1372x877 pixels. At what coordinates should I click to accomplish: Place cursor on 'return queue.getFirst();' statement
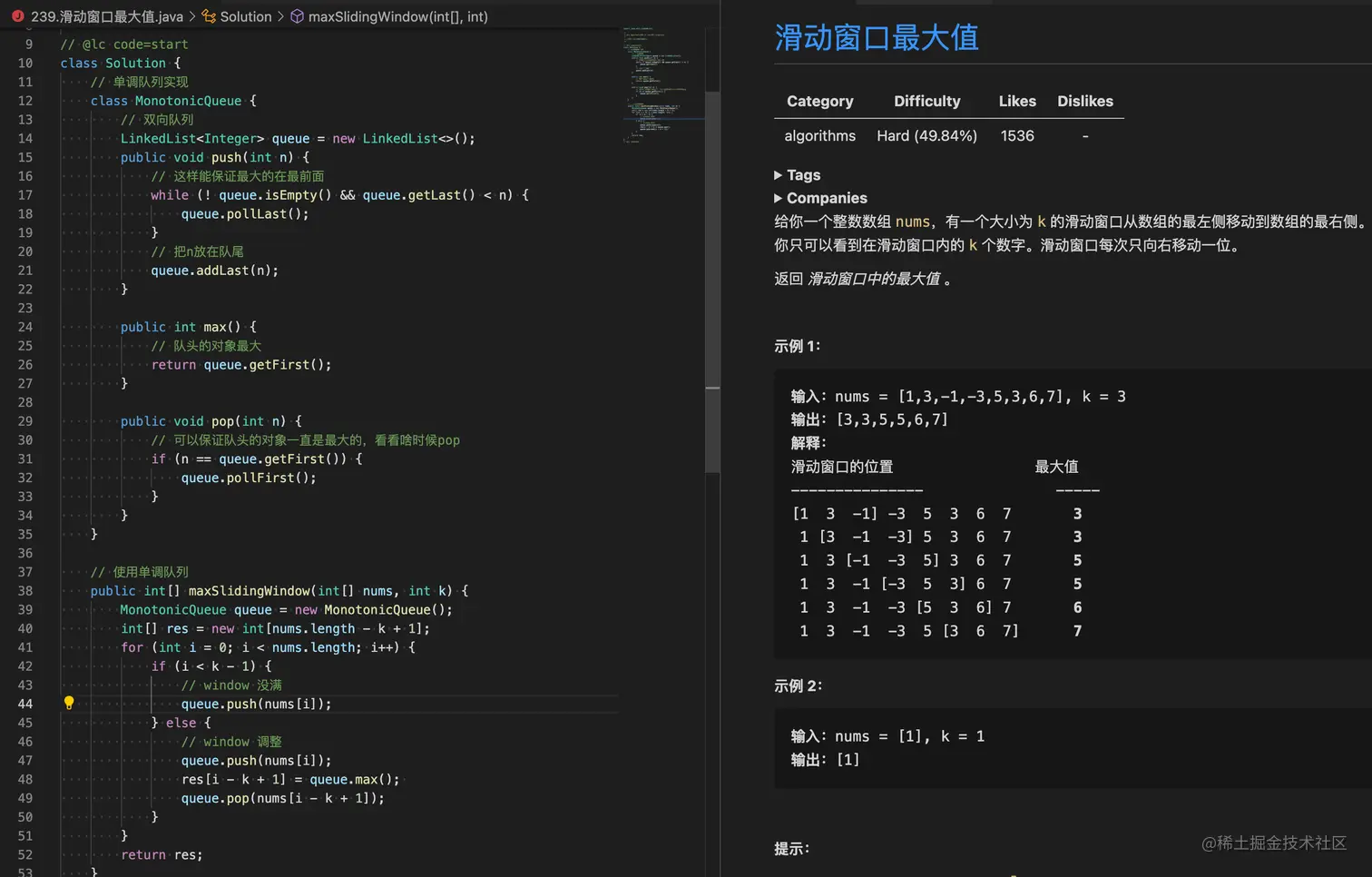coord(241,365)
